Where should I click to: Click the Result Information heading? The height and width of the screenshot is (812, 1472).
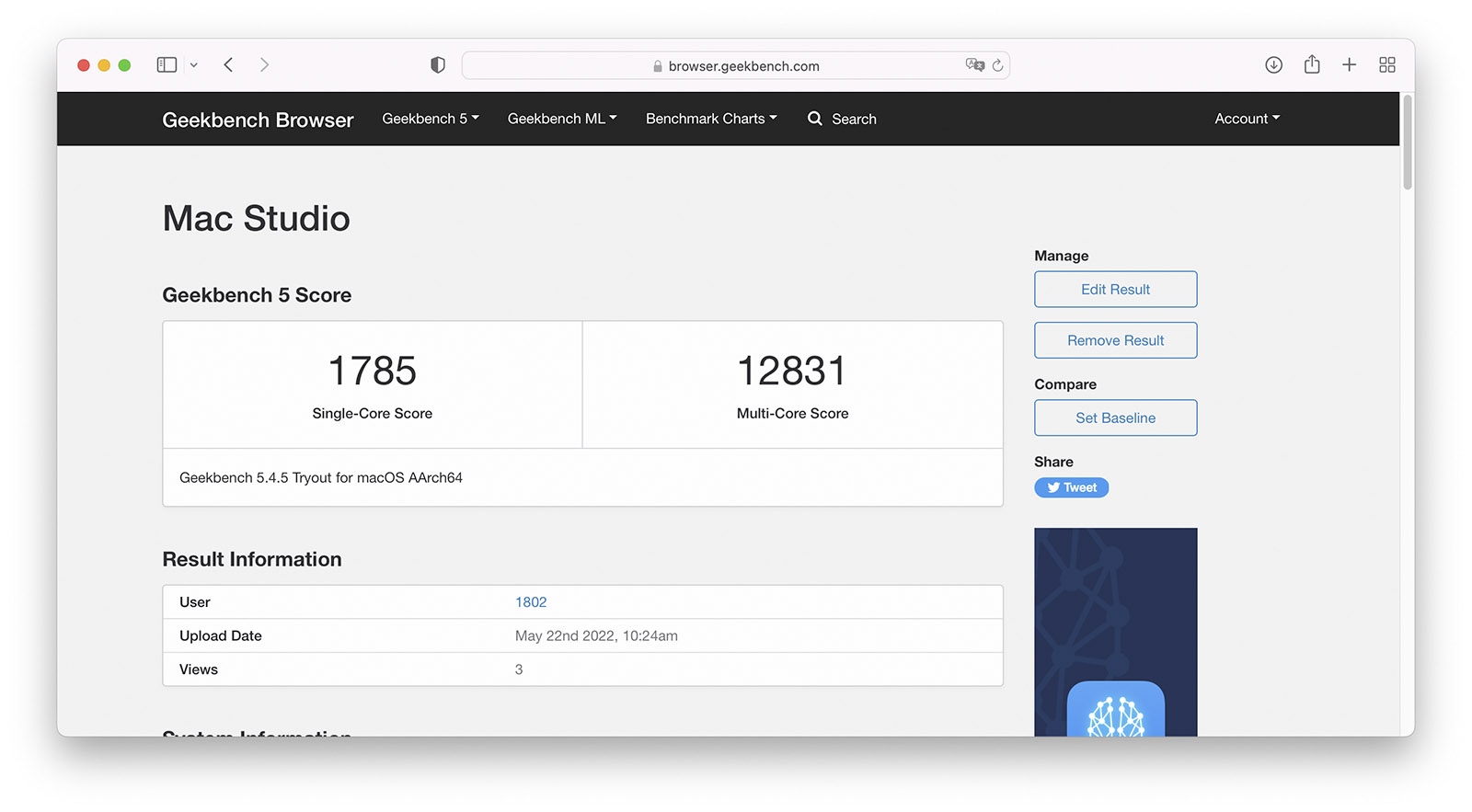252,559
